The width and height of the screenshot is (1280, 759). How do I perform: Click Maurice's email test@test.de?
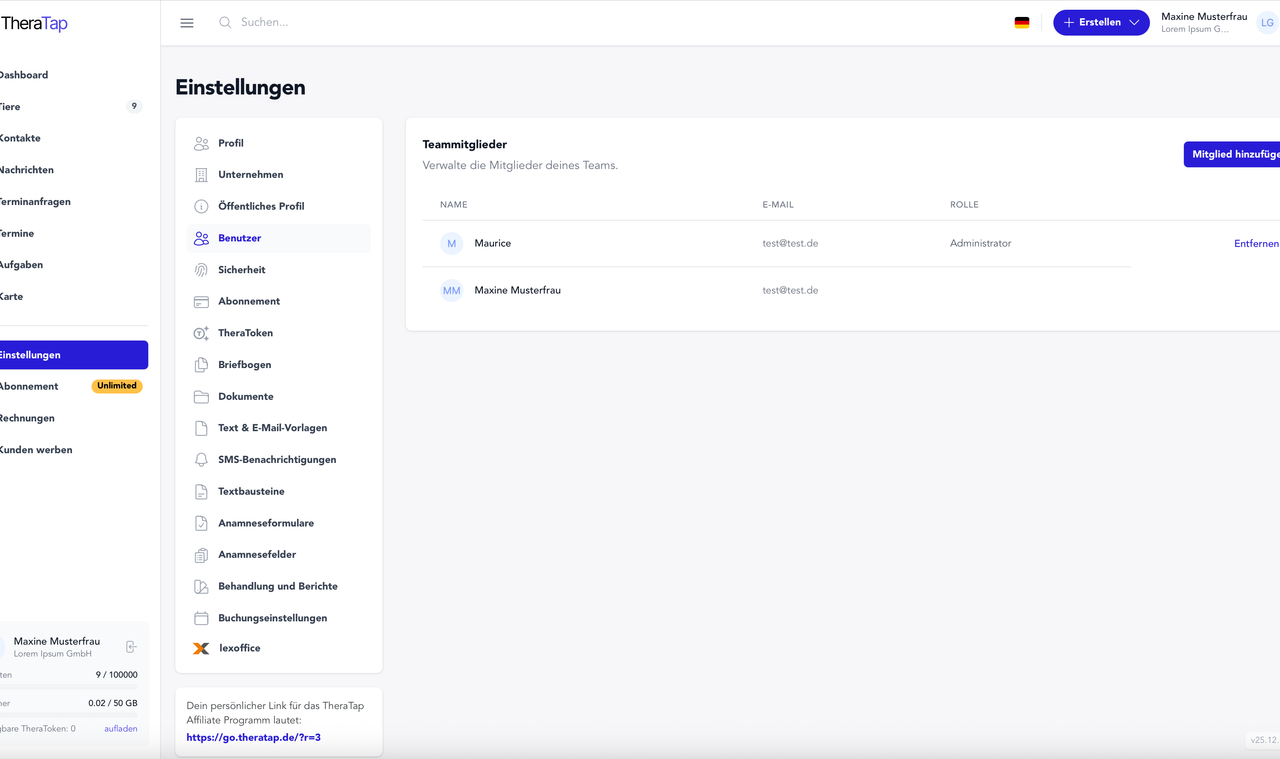click(x=790, y=243)
